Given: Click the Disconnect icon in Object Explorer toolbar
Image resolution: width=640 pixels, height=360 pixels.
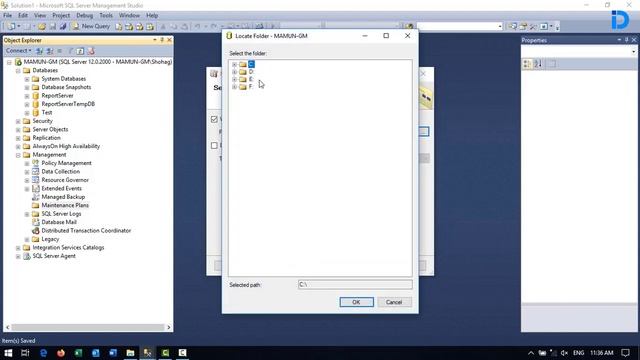Looking at the screenshot, I should point(49,51).
